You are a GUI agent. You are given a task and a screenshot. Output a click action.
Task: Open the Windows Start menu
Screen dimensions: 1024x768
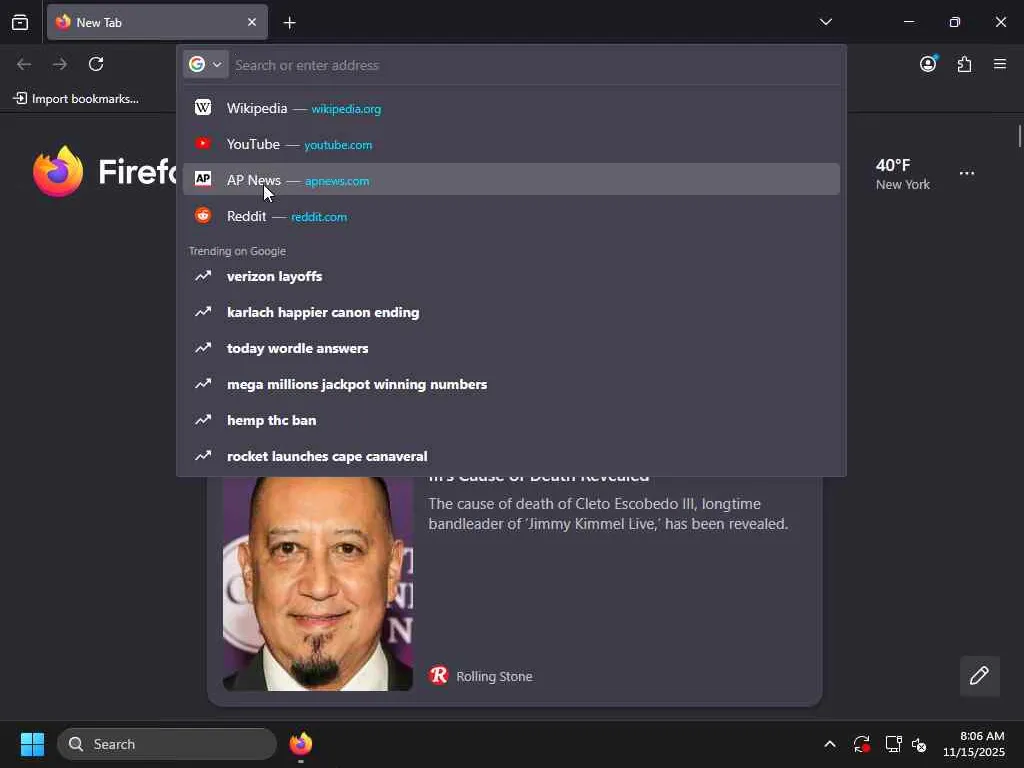(x=32, y=744)
